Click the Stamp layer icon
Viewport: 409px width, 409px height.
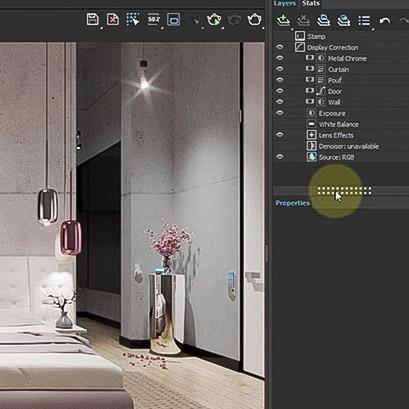[300, 36]
